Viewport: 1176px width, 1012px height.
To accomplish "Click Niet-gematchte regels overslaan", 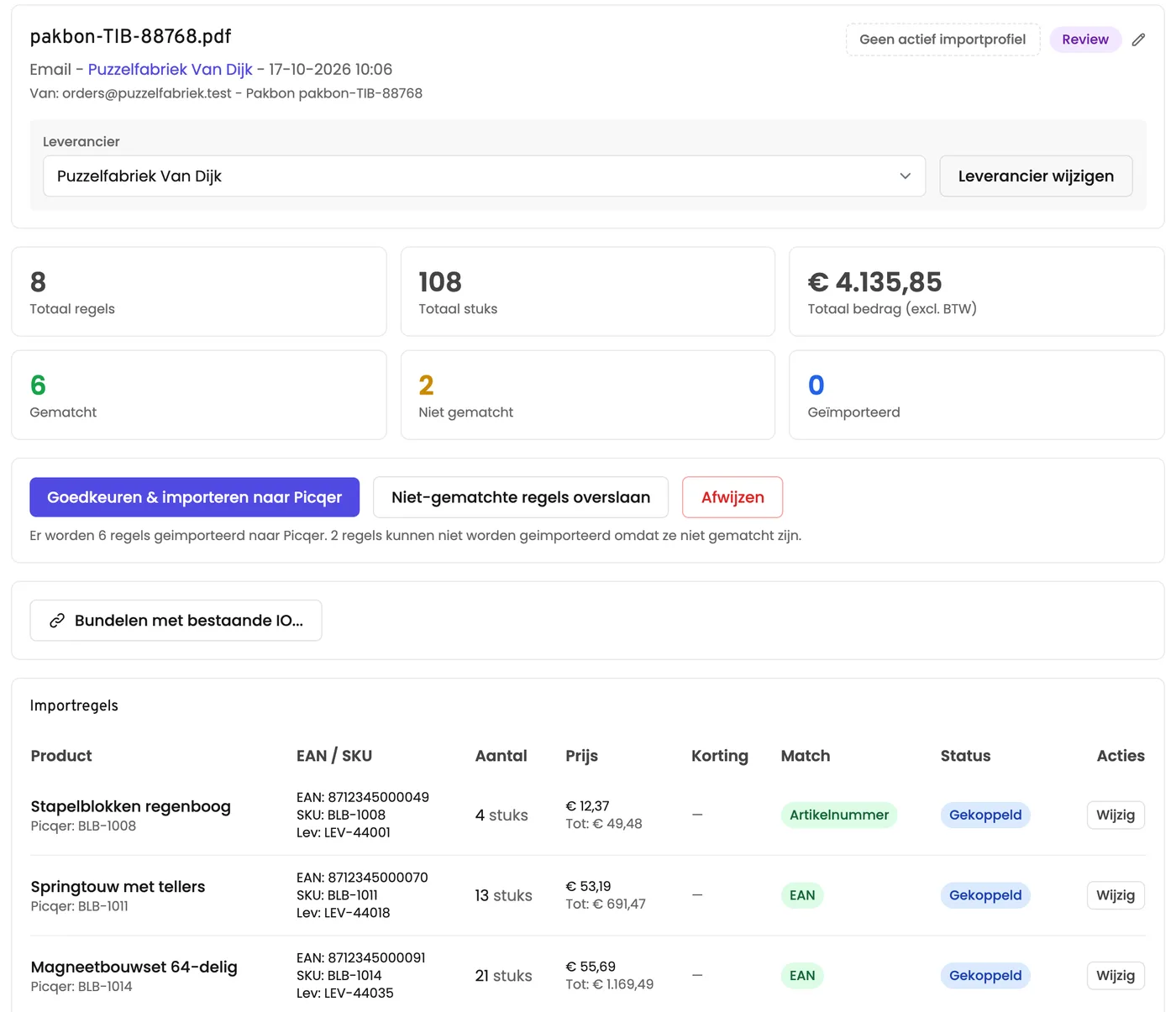I will (521, 497).
